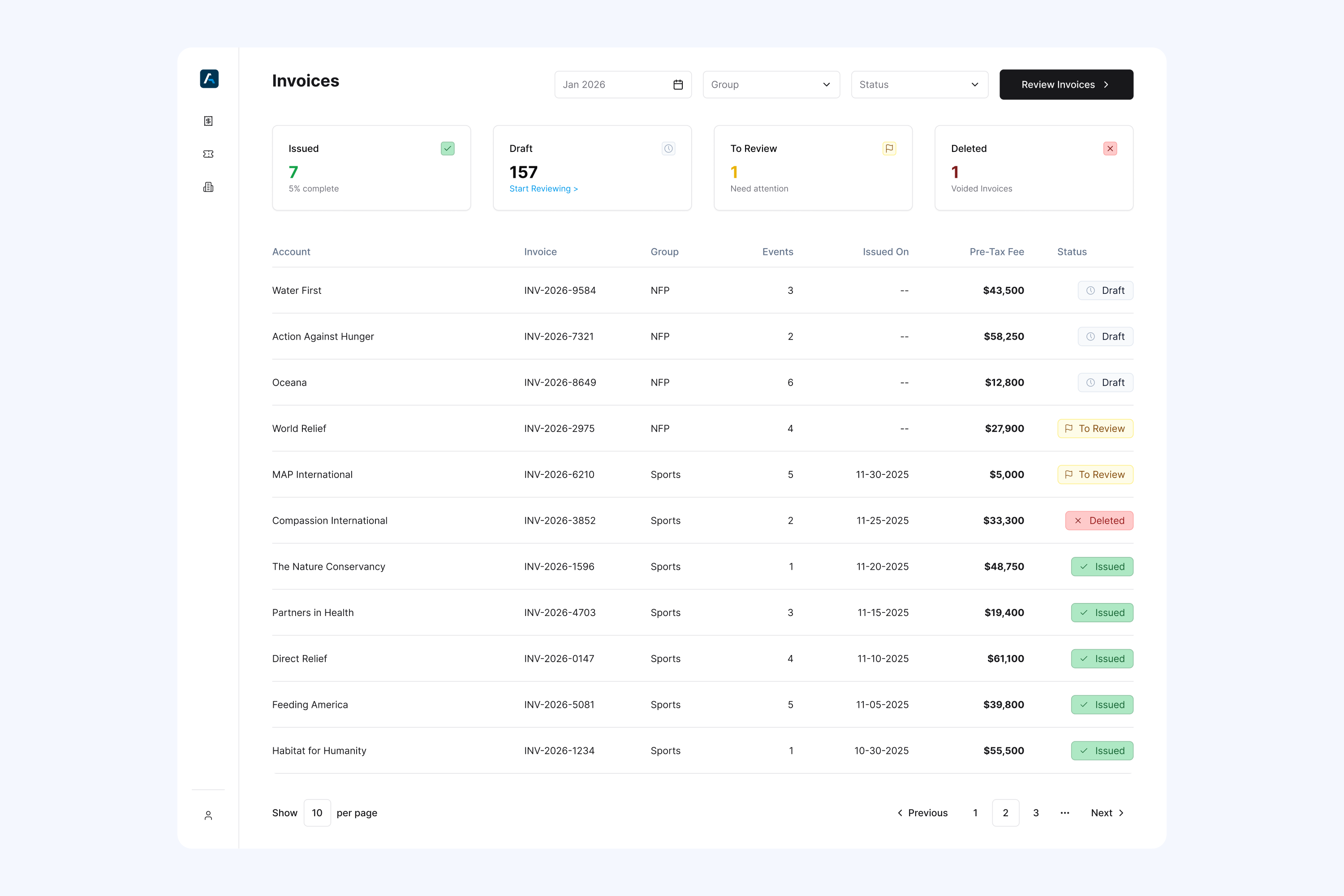Expand the Group dropdown

pos(771,85)
